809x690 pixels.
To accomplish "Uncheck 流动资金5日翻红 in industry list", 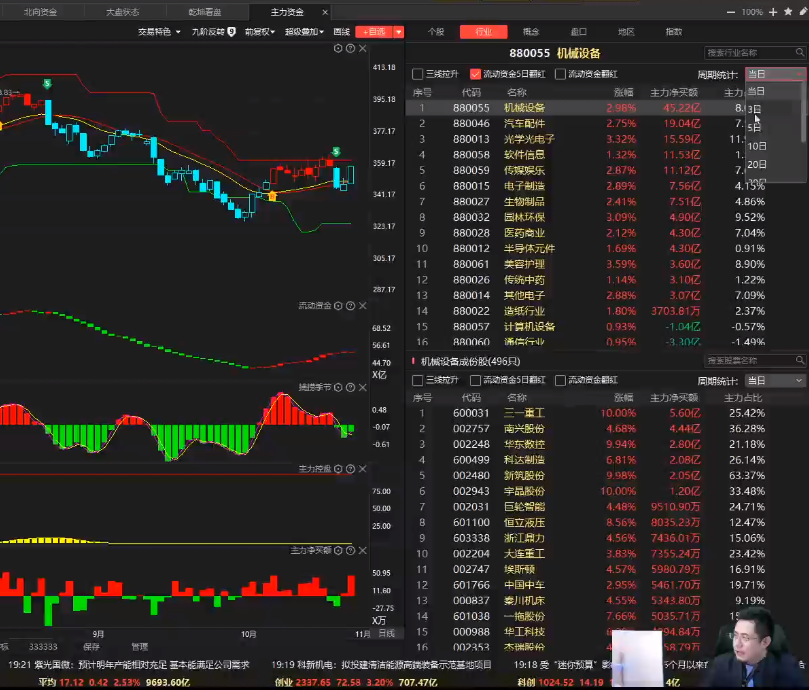I will click(x=475, y=74).
